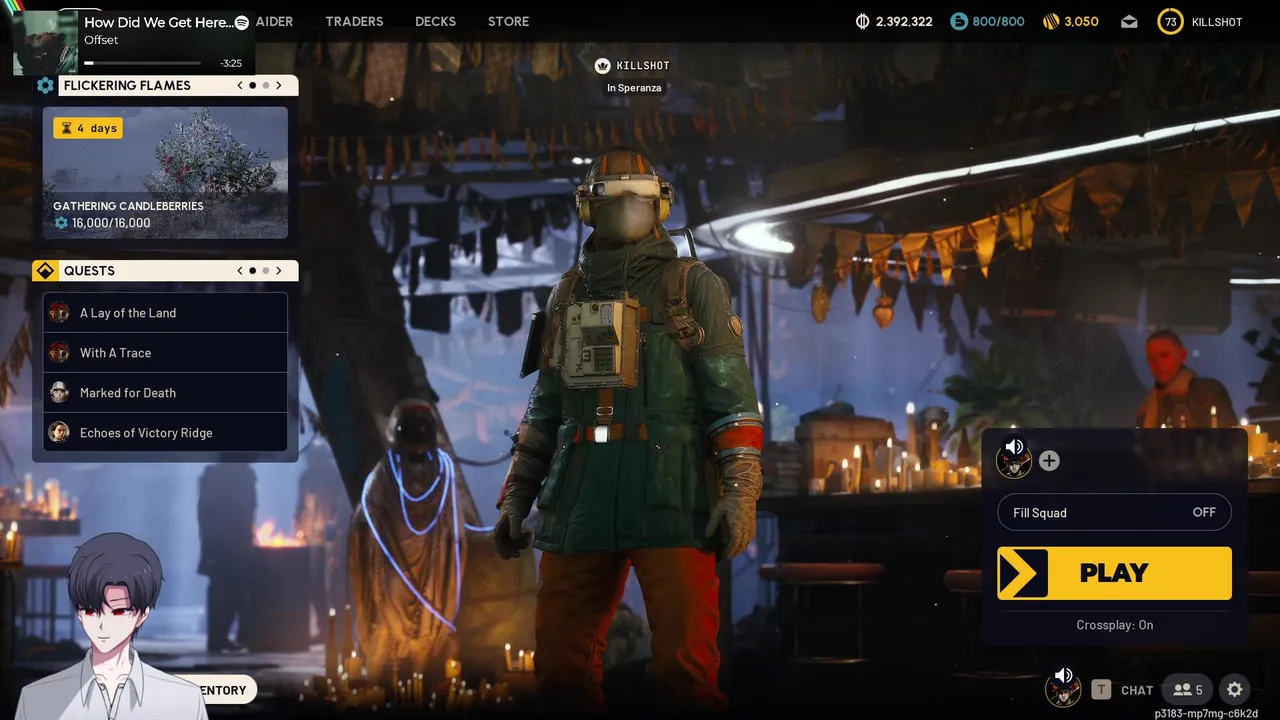Click the KILLSHOT profile name in top right
This screenshot has width=1280, height=720.
pos(1217,22)
